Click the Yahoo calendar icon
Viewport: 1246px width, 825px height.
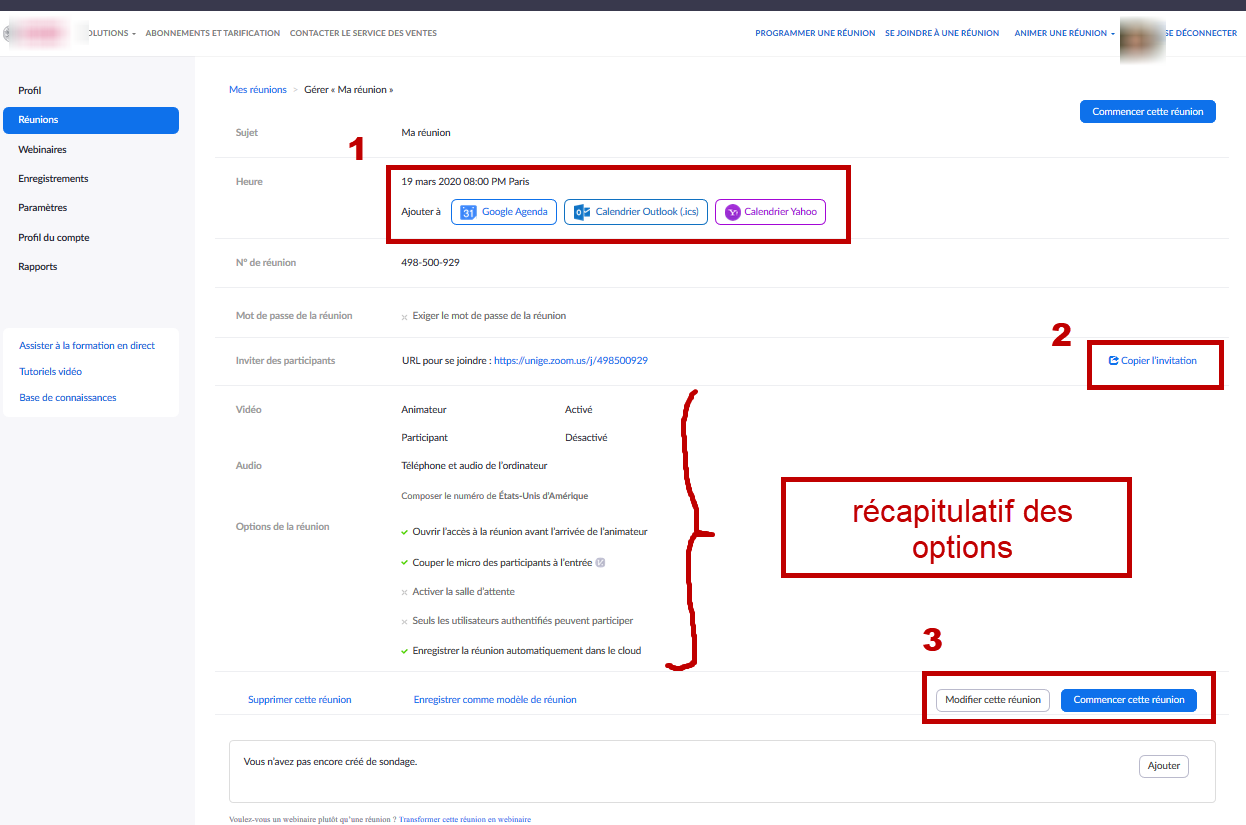(x=733, y=212)
